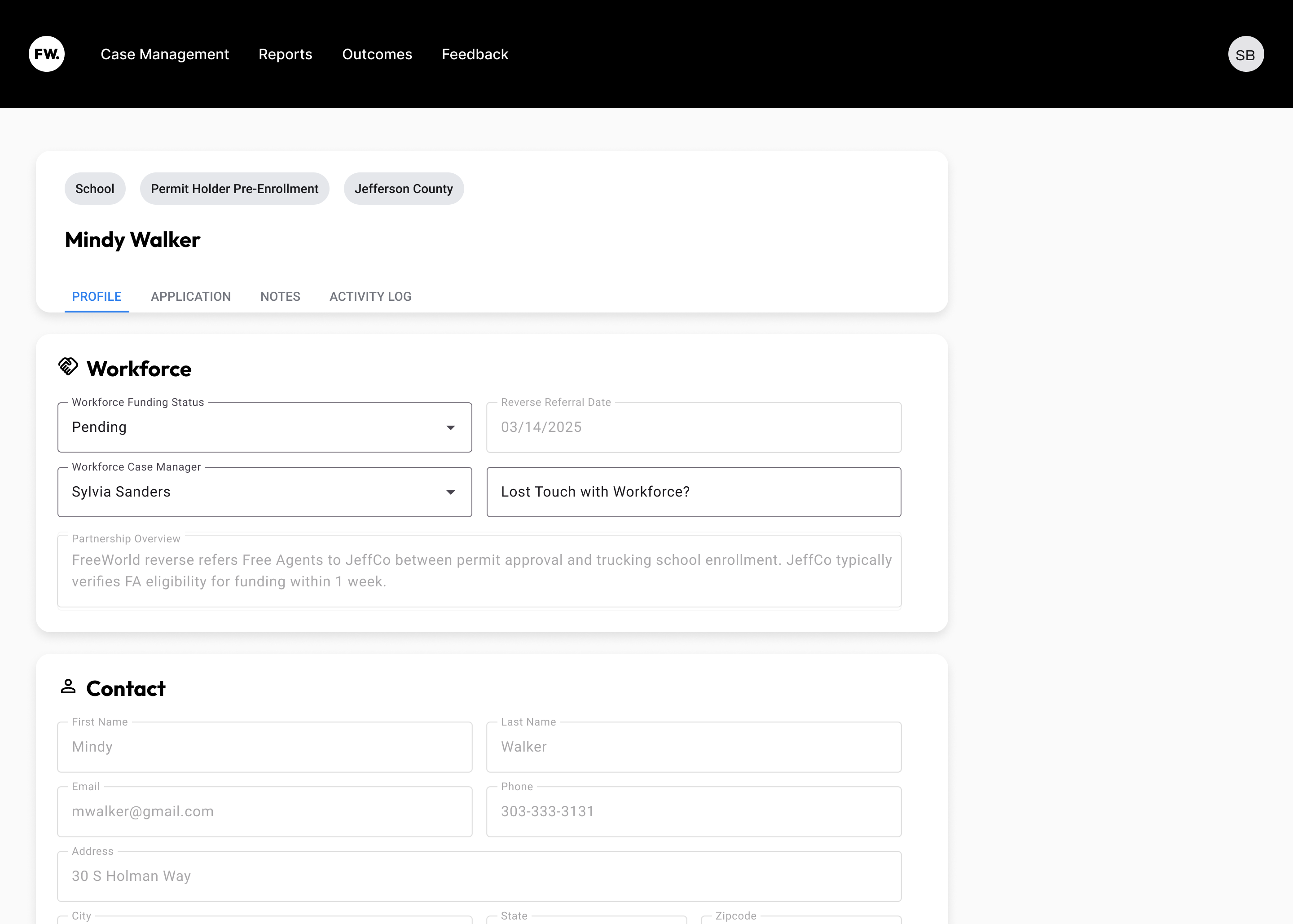Open the Outcomes navigation item

click(377, 54)
